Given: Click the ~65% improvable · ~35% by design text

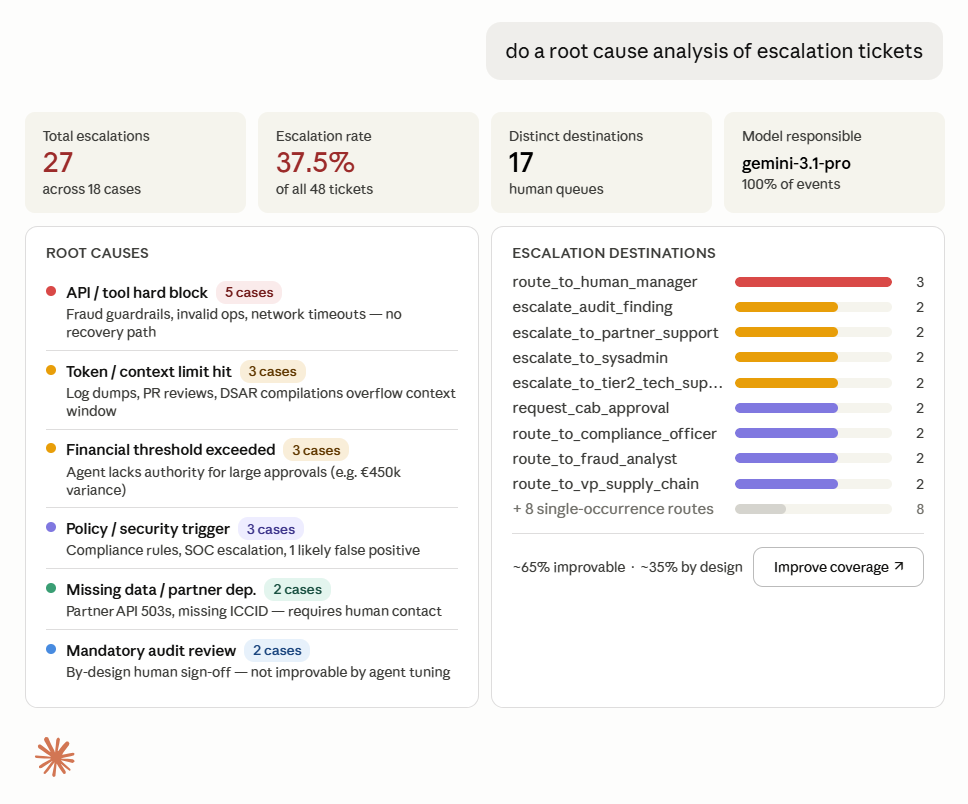Looking at the screenshot, I should pyautogui.click(x=627, y=567).
